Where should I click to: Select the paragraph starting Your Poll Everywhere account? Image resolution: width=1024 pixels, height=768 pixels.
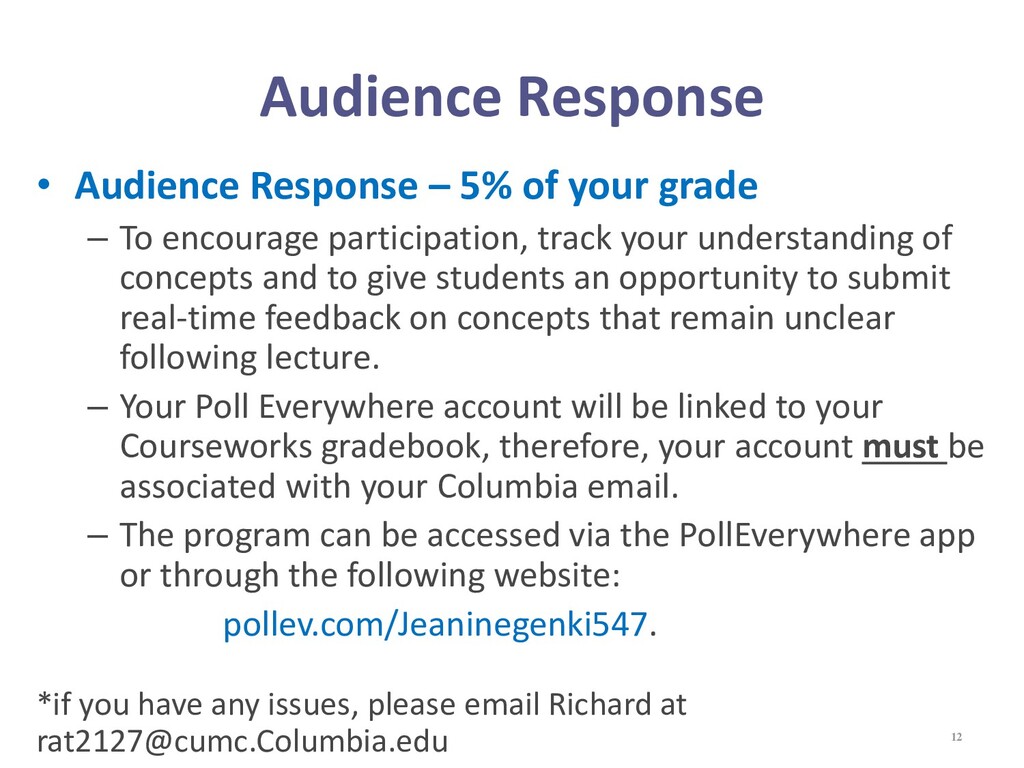coord(551,447)
